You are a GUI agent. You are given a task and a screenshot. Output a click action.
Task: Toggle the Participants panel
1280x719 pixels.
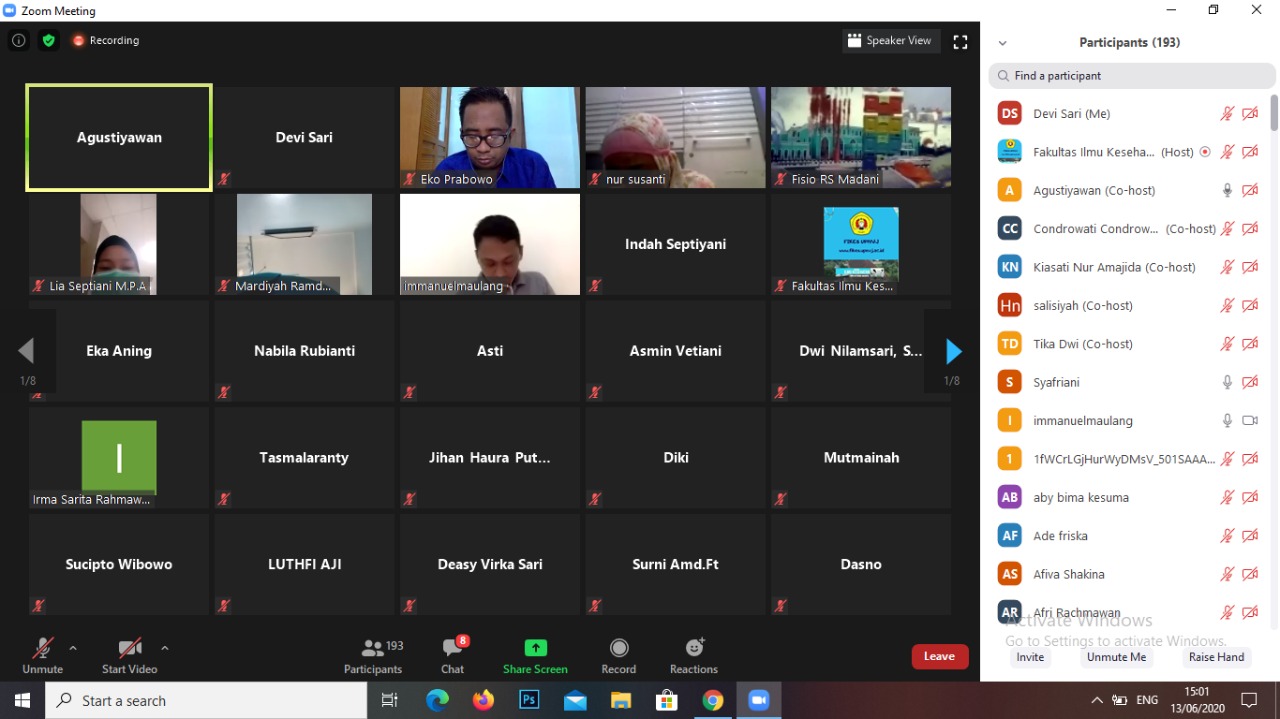[x=373, y=655]
